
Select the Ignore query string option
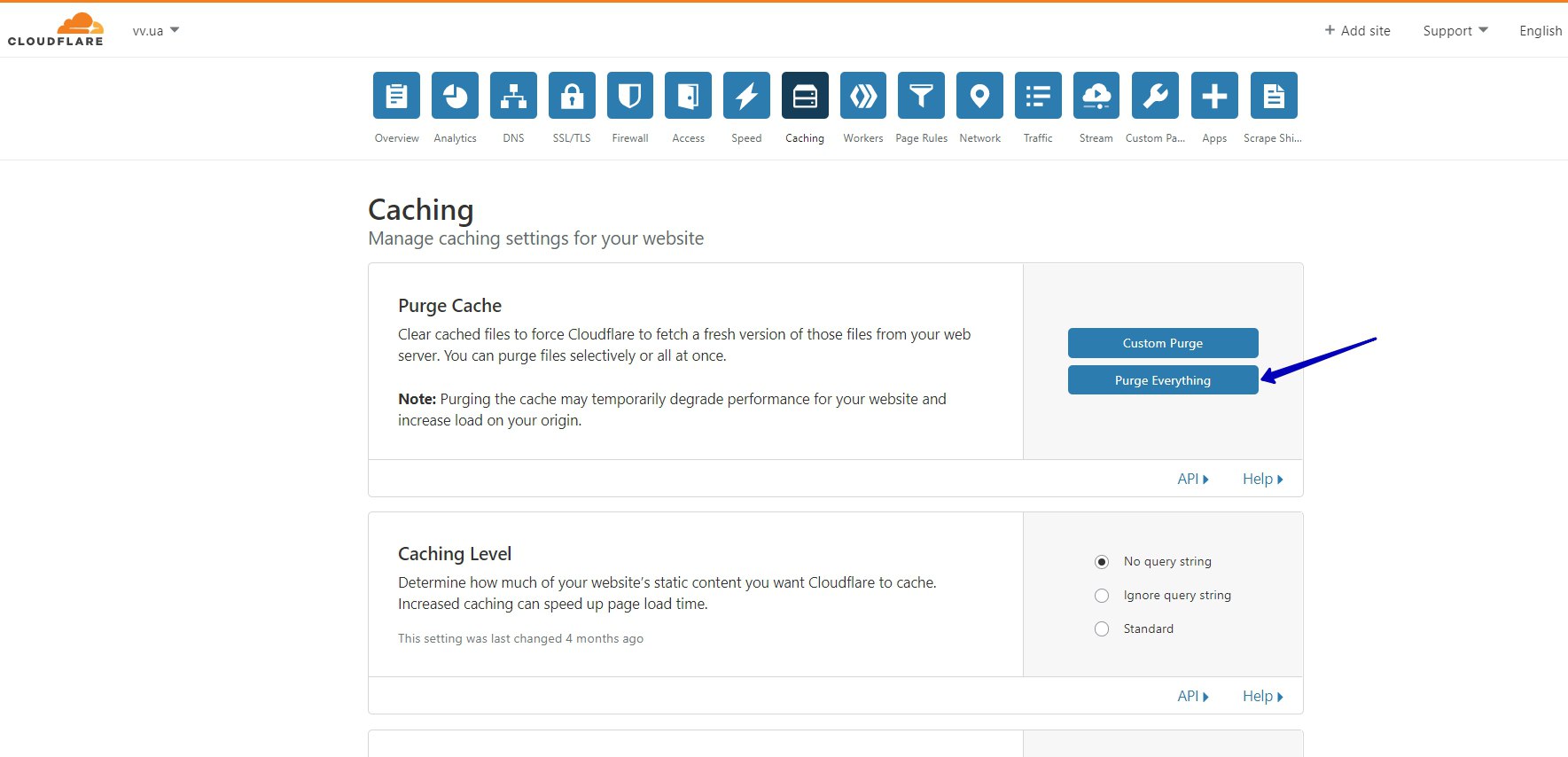coord(1102,596)
